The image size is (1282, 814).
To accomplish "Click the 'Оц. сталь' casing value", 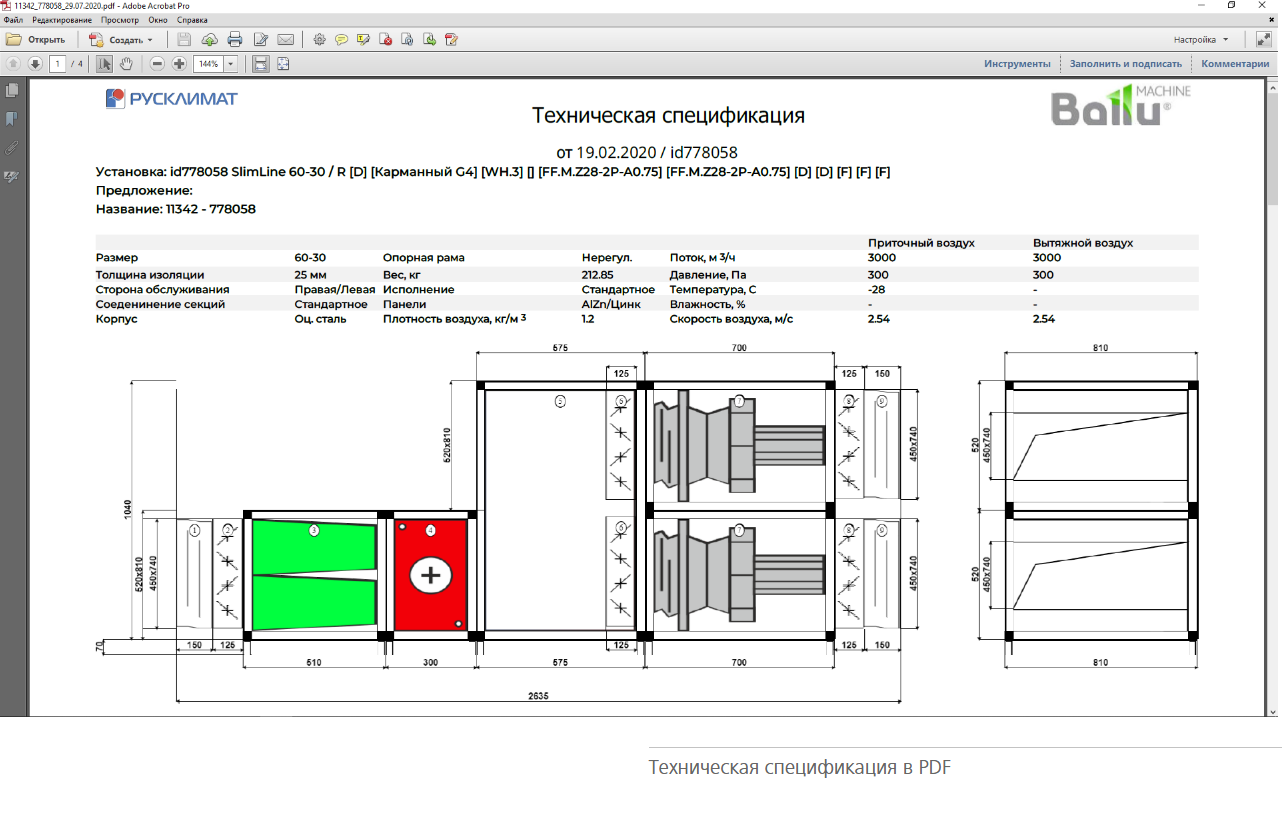I will click(320, 319).
